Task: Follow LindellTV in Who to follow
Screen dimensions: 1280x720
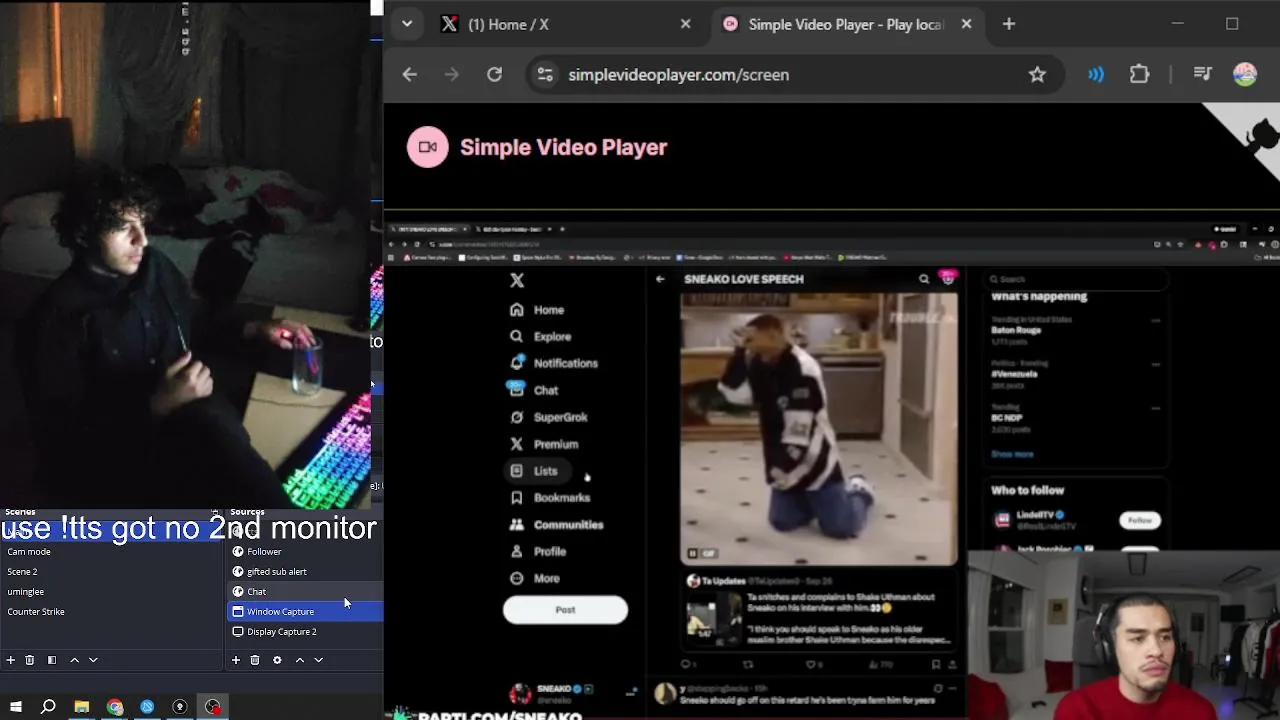Action: [x=1140, y=520]
